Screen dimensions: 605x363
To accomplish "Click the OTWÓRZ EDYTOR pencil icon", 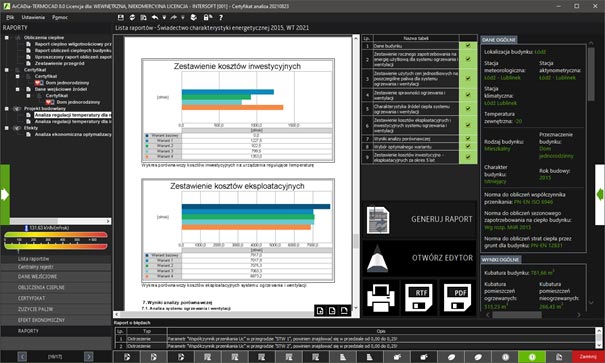I will tap(377, 258).
